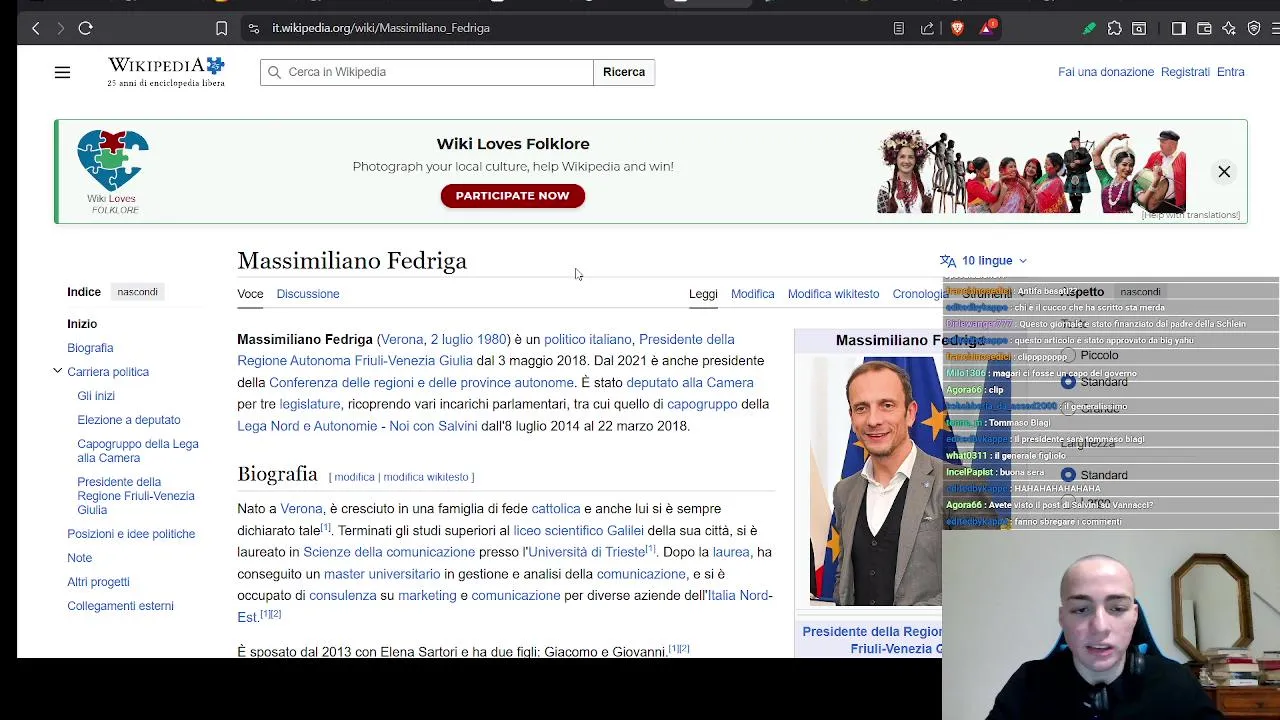The image size is (1280, 720).
Task: Select the Modifica tab
Action: point(752,294)
